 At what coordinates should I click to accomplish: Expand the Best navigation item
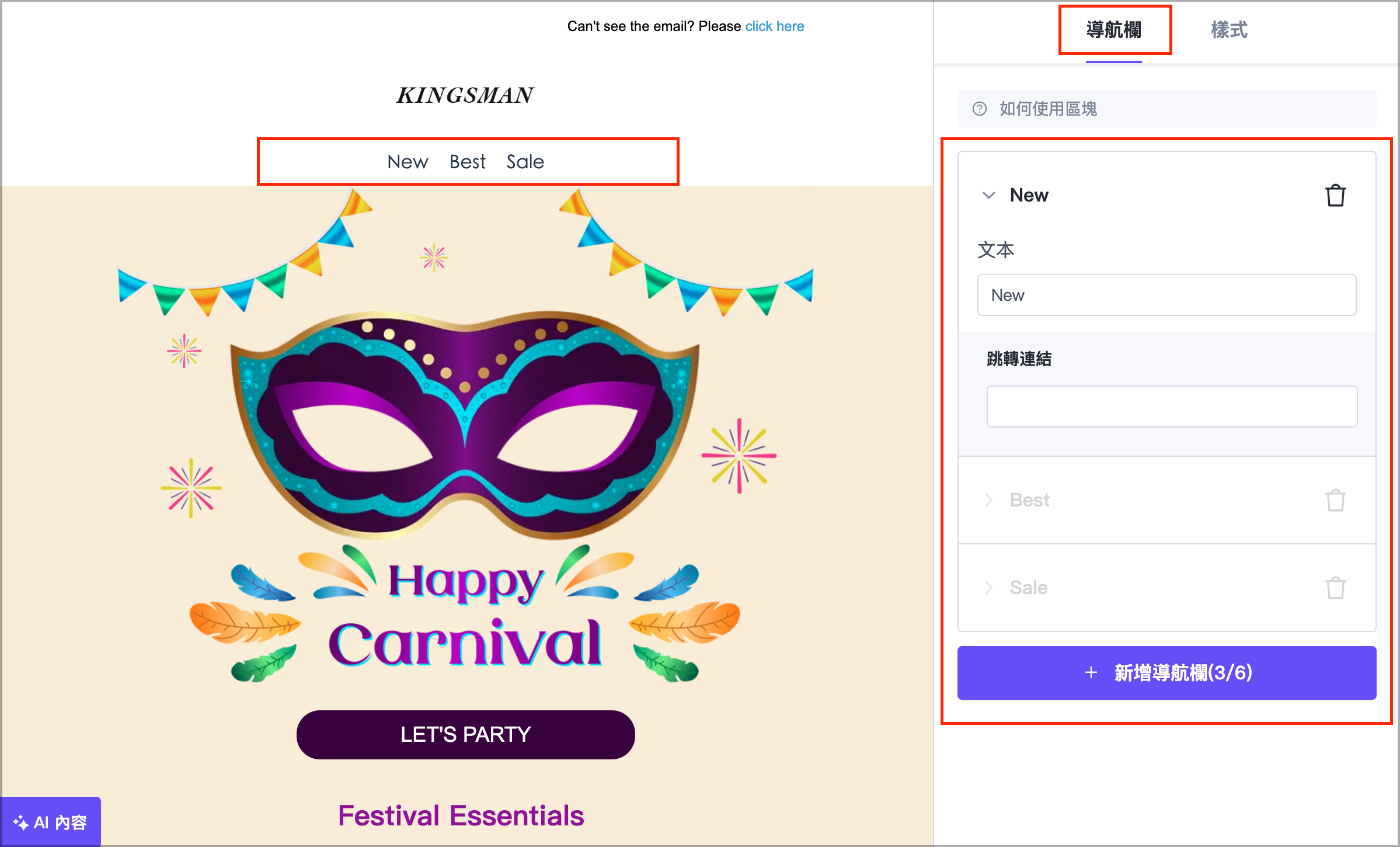(x=988, y=500)
